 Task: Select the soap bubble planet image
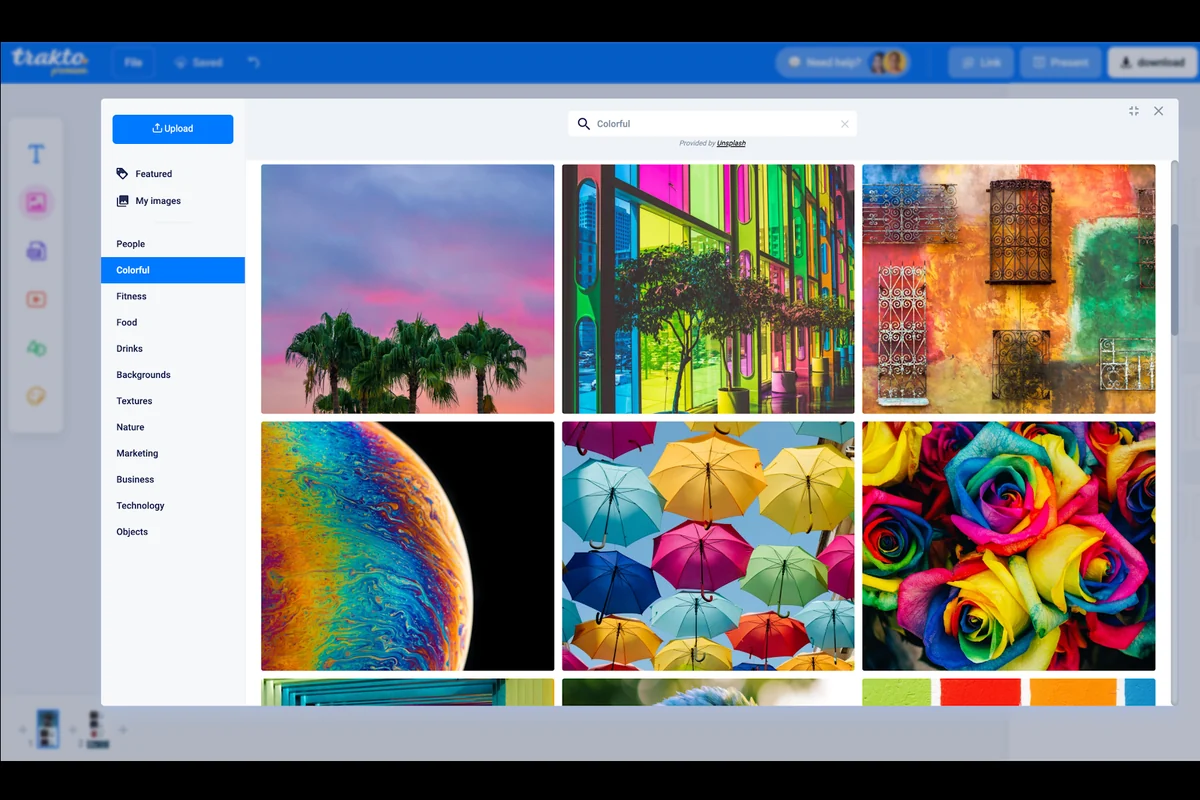pos(407,546)
